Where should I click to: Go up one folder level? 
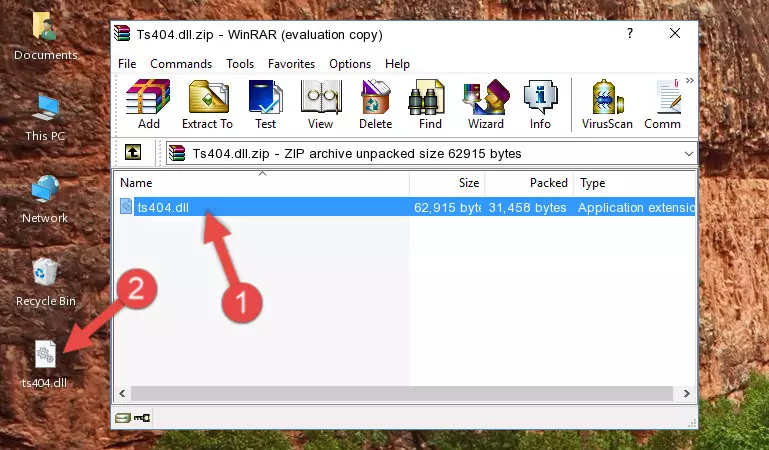point(133,152)
